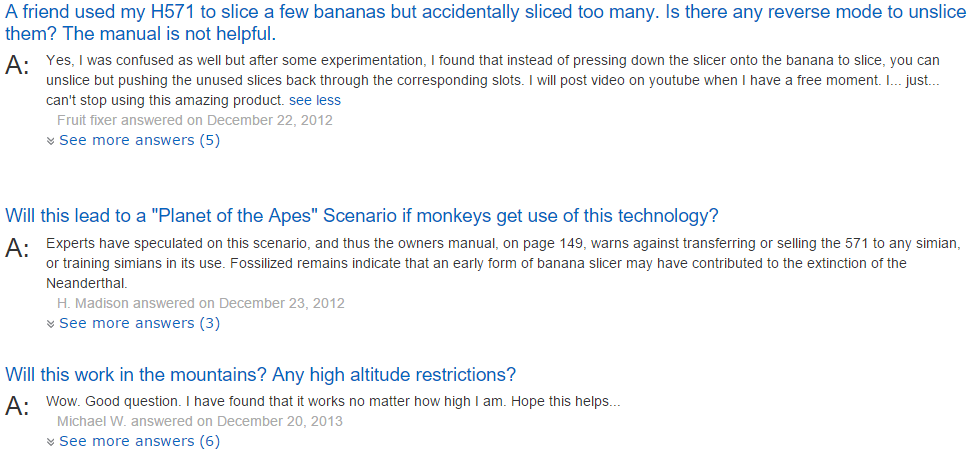Open the "Planet of the Apes" scenario question
Viewport: 977px width, 464px height.
coord(362,216)
